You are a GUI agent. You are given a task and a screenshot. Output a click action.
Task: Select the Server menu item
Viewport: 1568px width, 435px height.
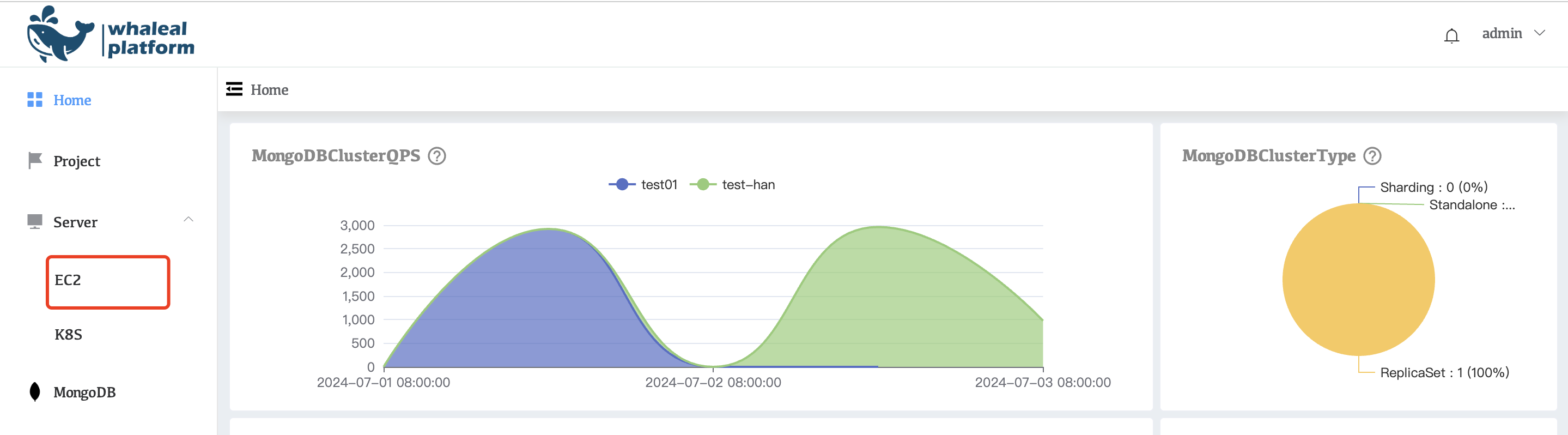pos(76,222)
